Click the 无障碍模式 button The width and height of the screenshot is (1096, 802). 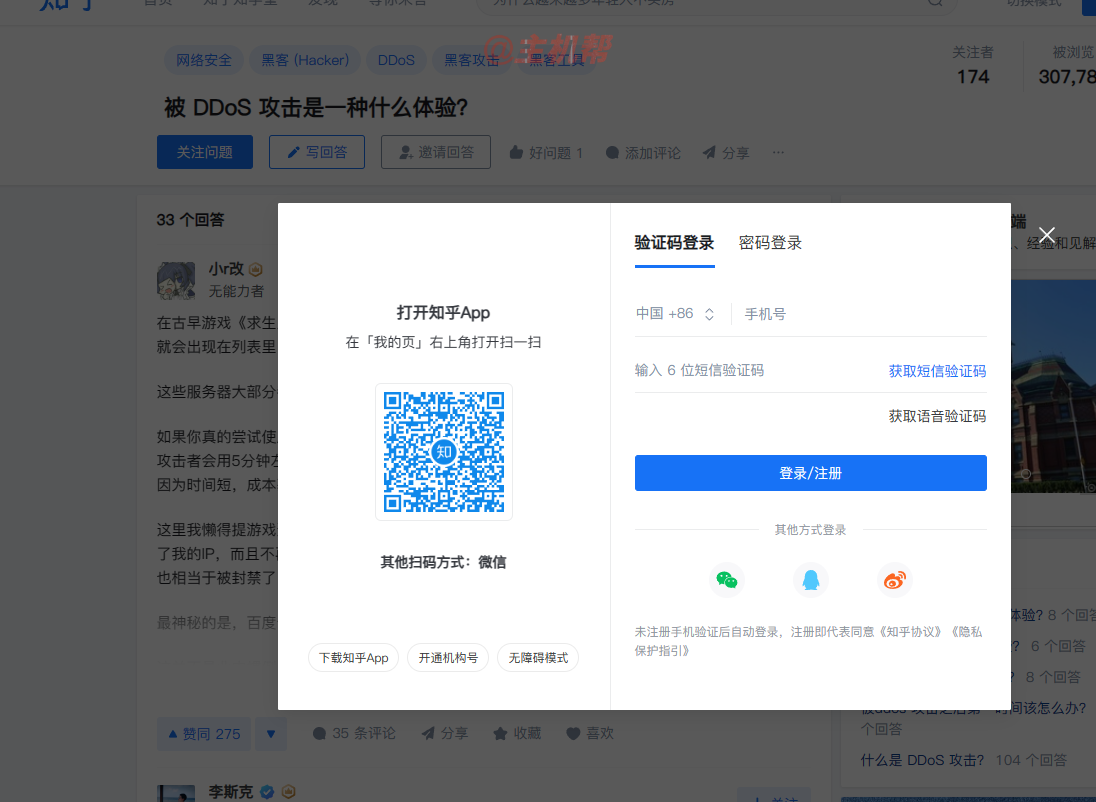click(538, 658)
